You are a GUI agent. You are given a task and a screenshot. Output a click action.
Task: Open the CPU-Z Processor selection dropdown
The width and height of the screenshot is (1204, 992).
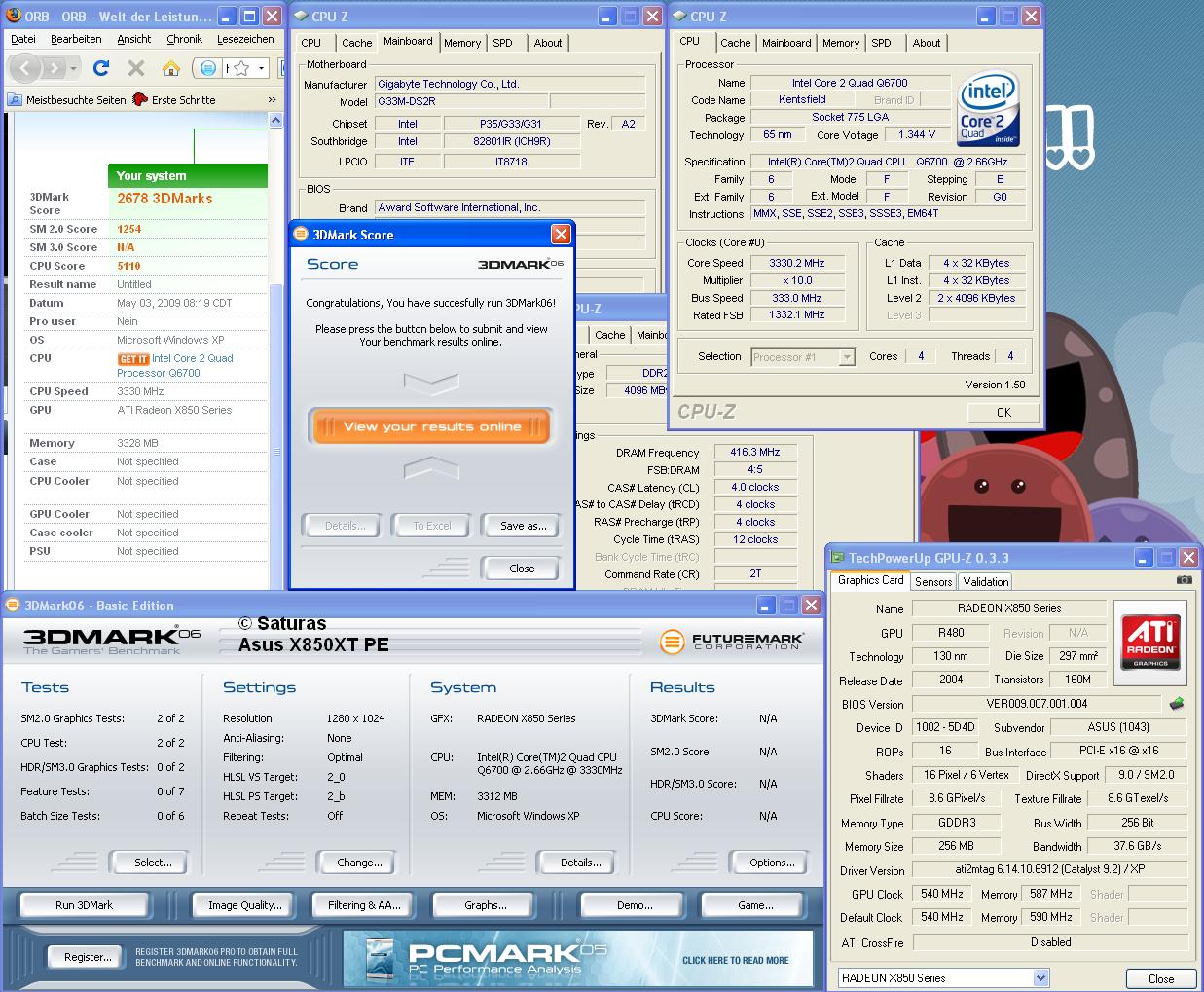847,357
